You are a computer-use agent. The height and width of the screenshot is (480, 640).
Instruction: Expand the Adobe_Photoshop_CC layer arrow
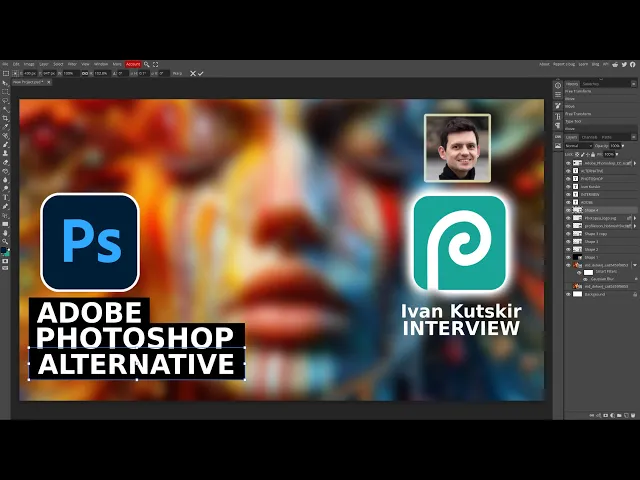coord(635,163)
